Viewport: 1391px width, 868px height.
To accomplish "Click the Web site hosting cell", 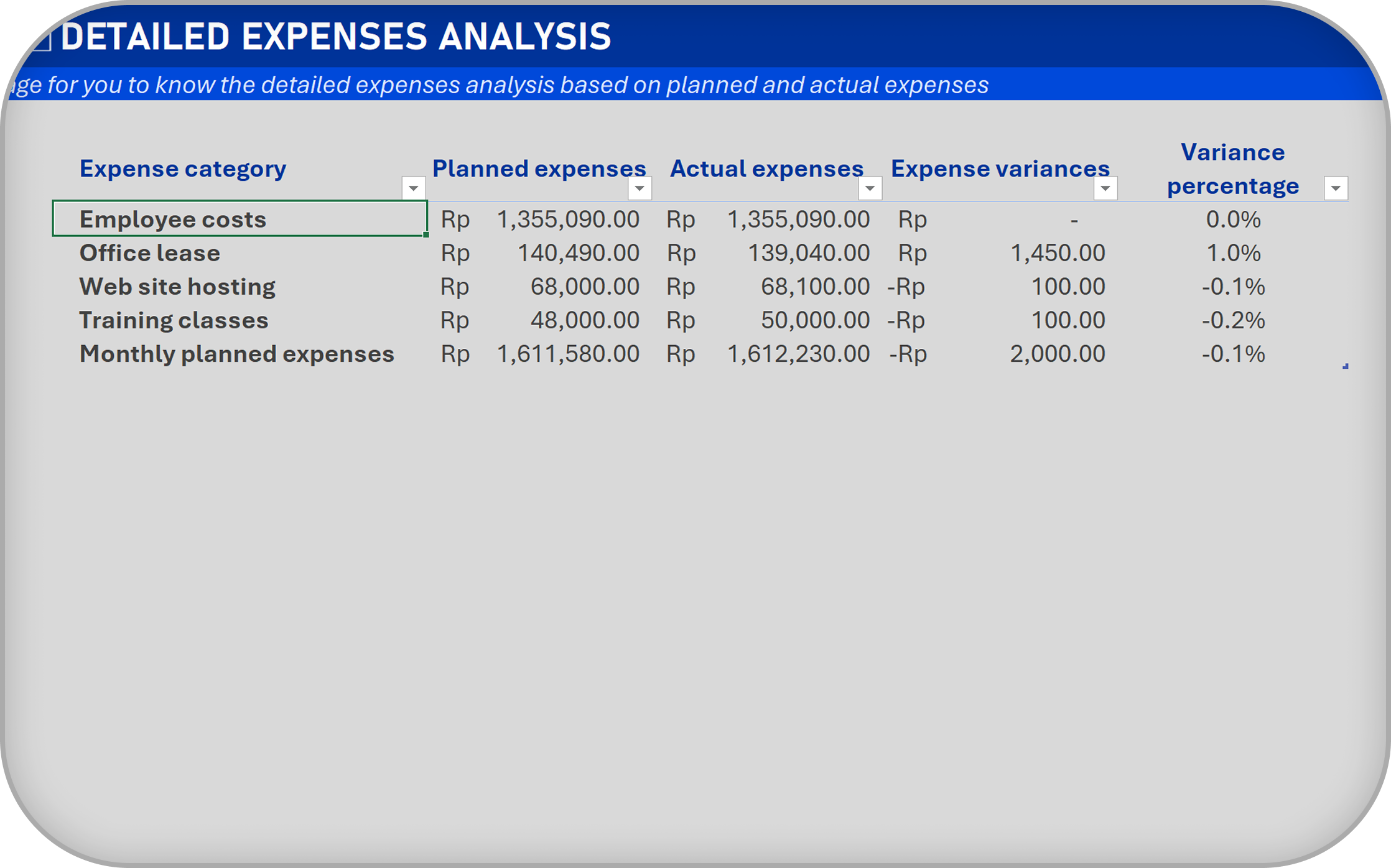I will coord(177,287).
